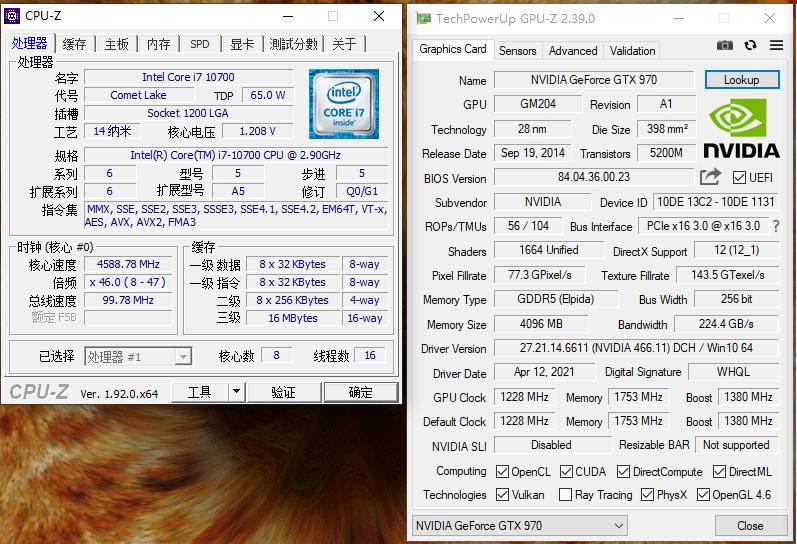Minimize the GPU-Z window
This screenshot has width=797, height=544.
point(679,18)
